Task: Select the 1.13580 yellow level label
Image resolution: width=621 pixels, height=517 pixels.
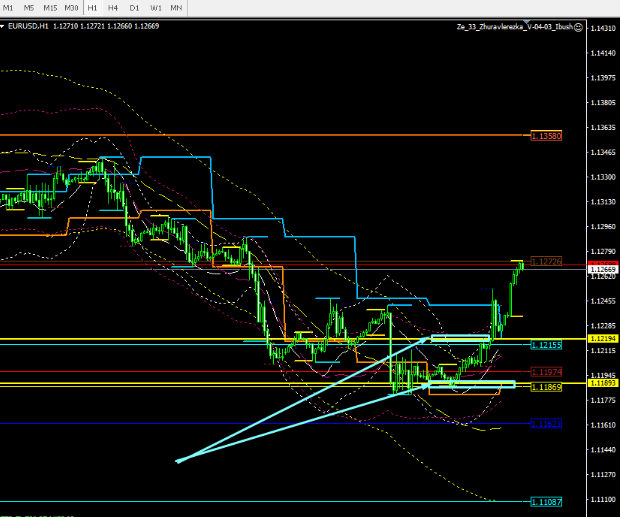Action: [546, 135]
